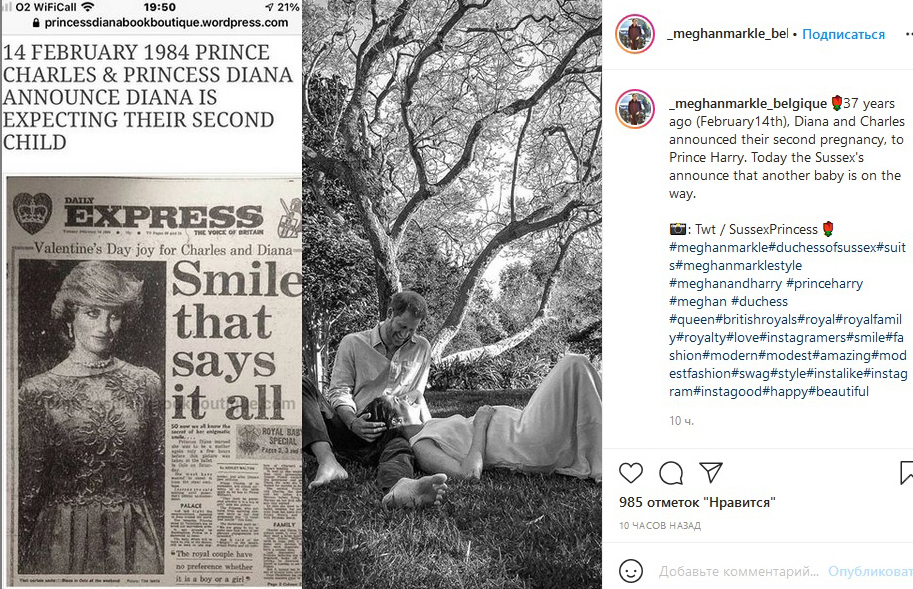The image size is (913, 589).
Task: Save the post with the bookmark icon
Action: (907, 473)
